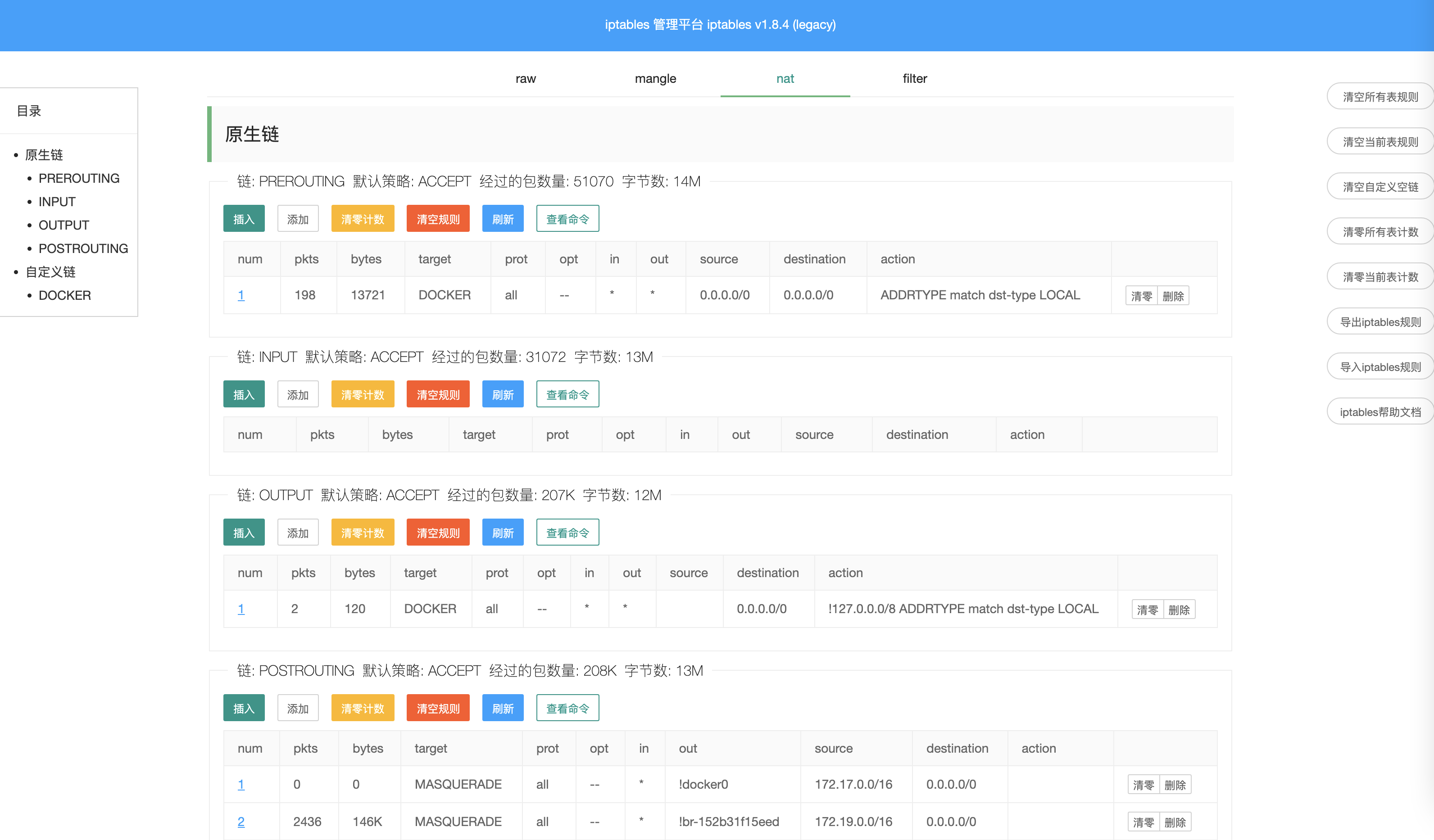Jump to POSTROUTING in the directory sidebar
Viewport: 1434px width, 840px height.
tap(83, 248)
